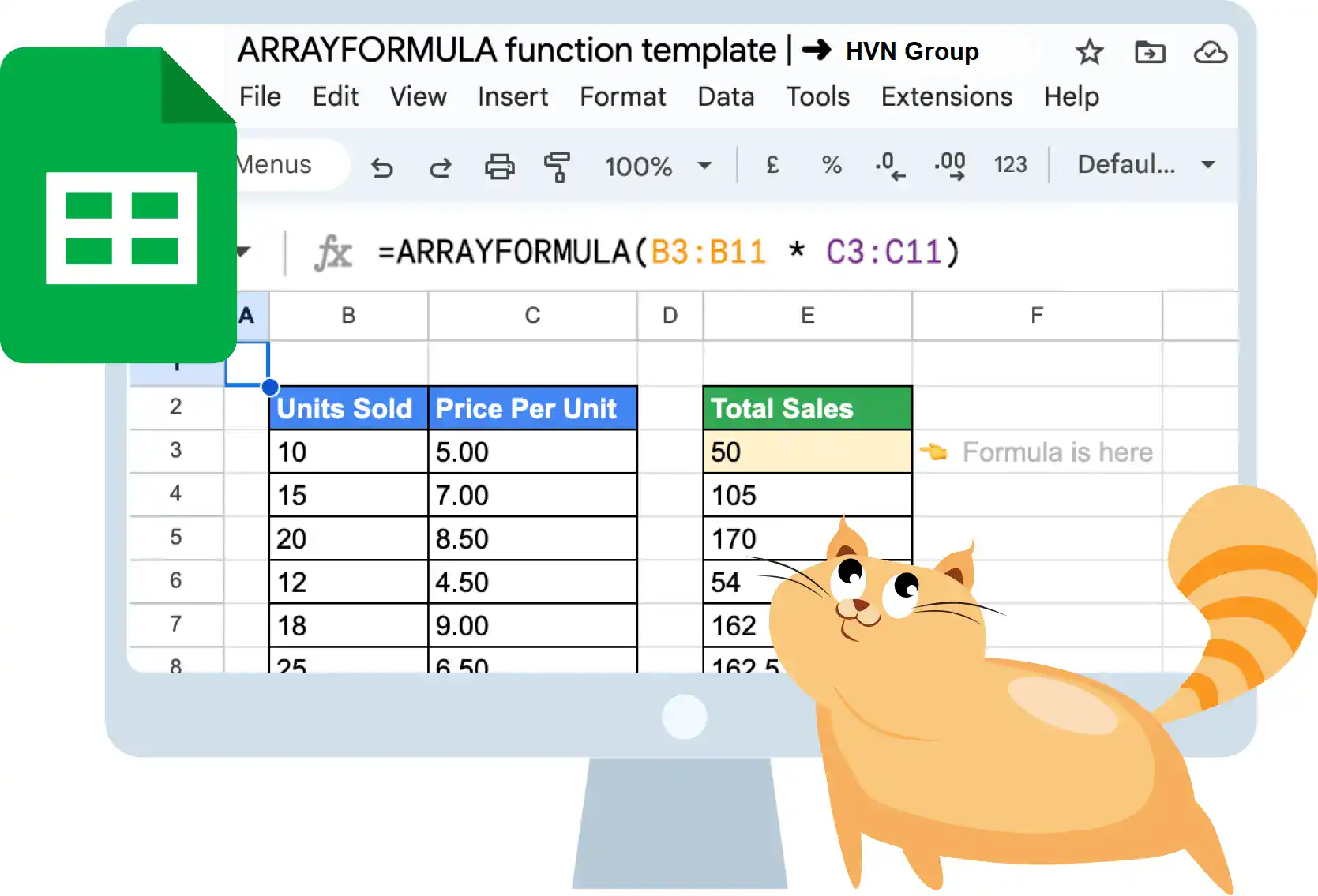Viewport: 1318px width, 896px height.
Task: Click the Move to folder button
Action: click(x=1151, y=52)
